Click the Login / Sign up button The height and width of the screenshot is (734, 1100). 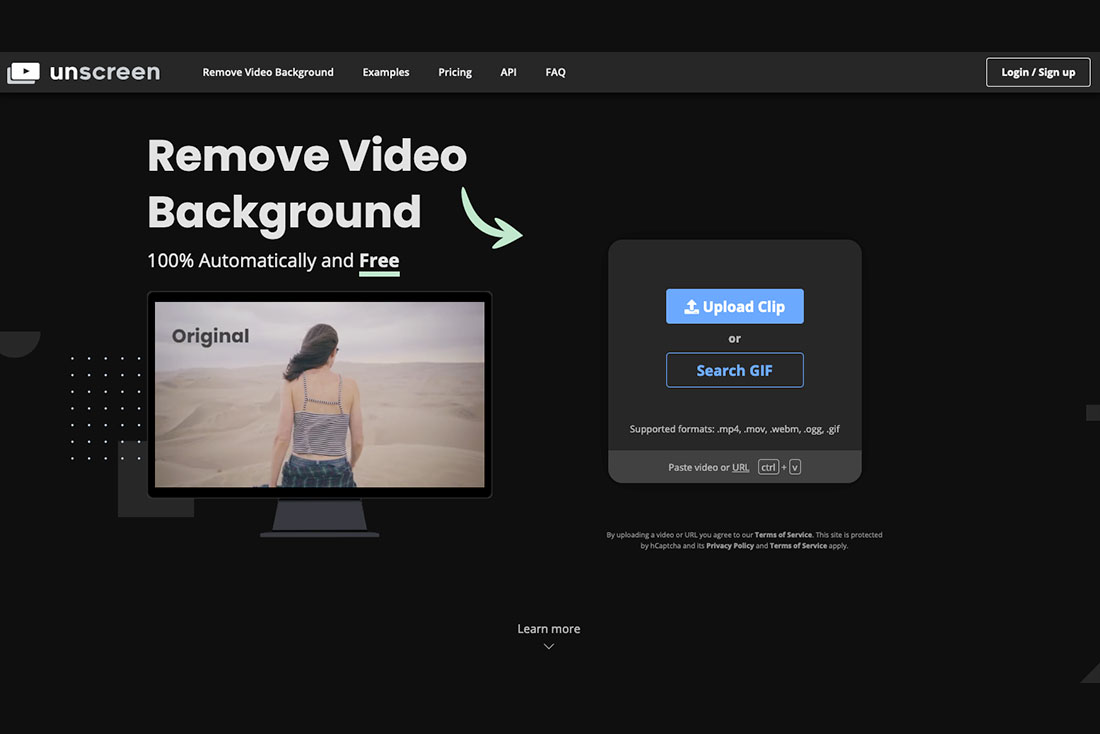click(1038, 72)
